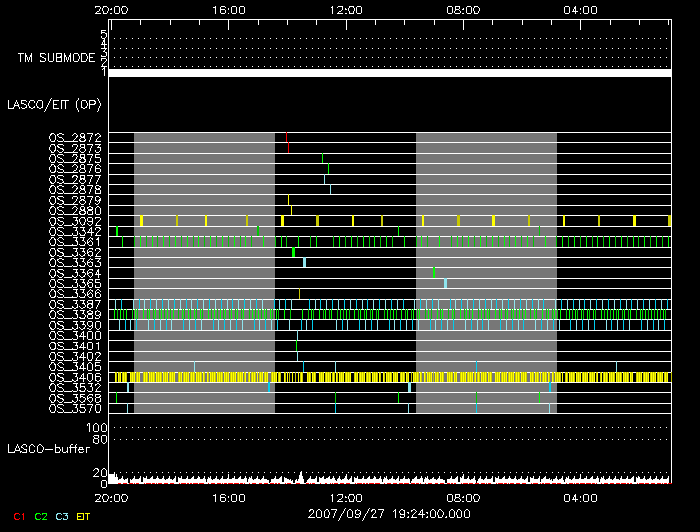This screenshot has height=532, width=700.
Task: Select the green C2 legend entry
Action: [40, 516]
